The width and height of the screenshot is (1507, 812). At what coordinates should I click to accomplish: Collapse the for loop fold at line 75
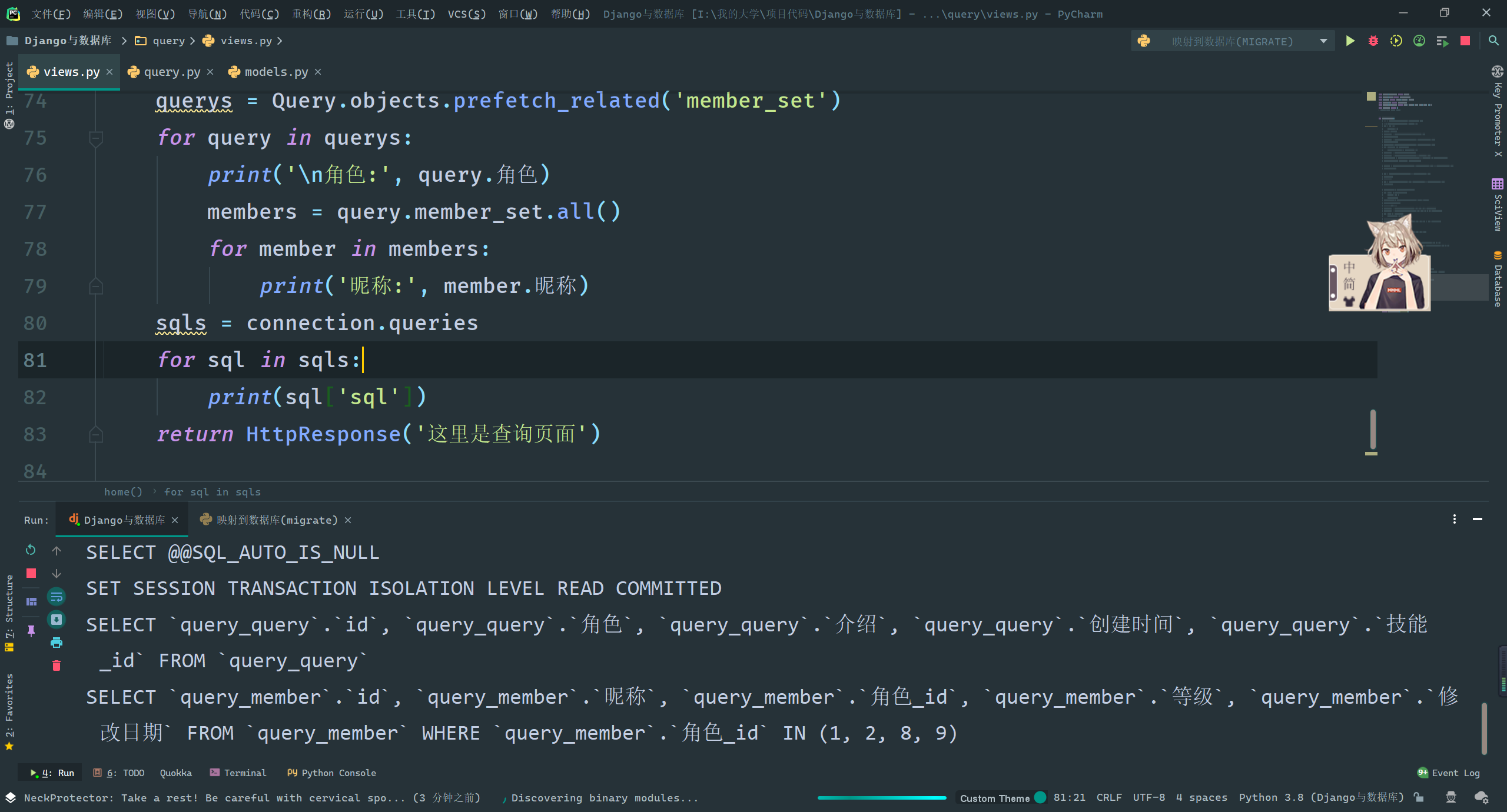(95, 138)
